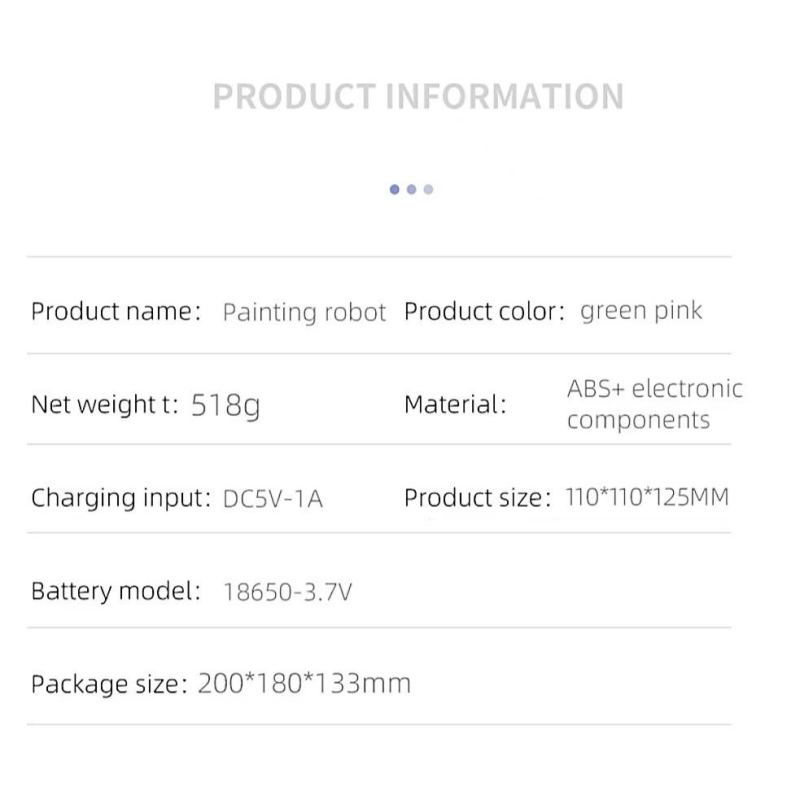Click the 18650-3.7V battery value
This screenshot has width=800, height=800.
(x=287, y=592)
